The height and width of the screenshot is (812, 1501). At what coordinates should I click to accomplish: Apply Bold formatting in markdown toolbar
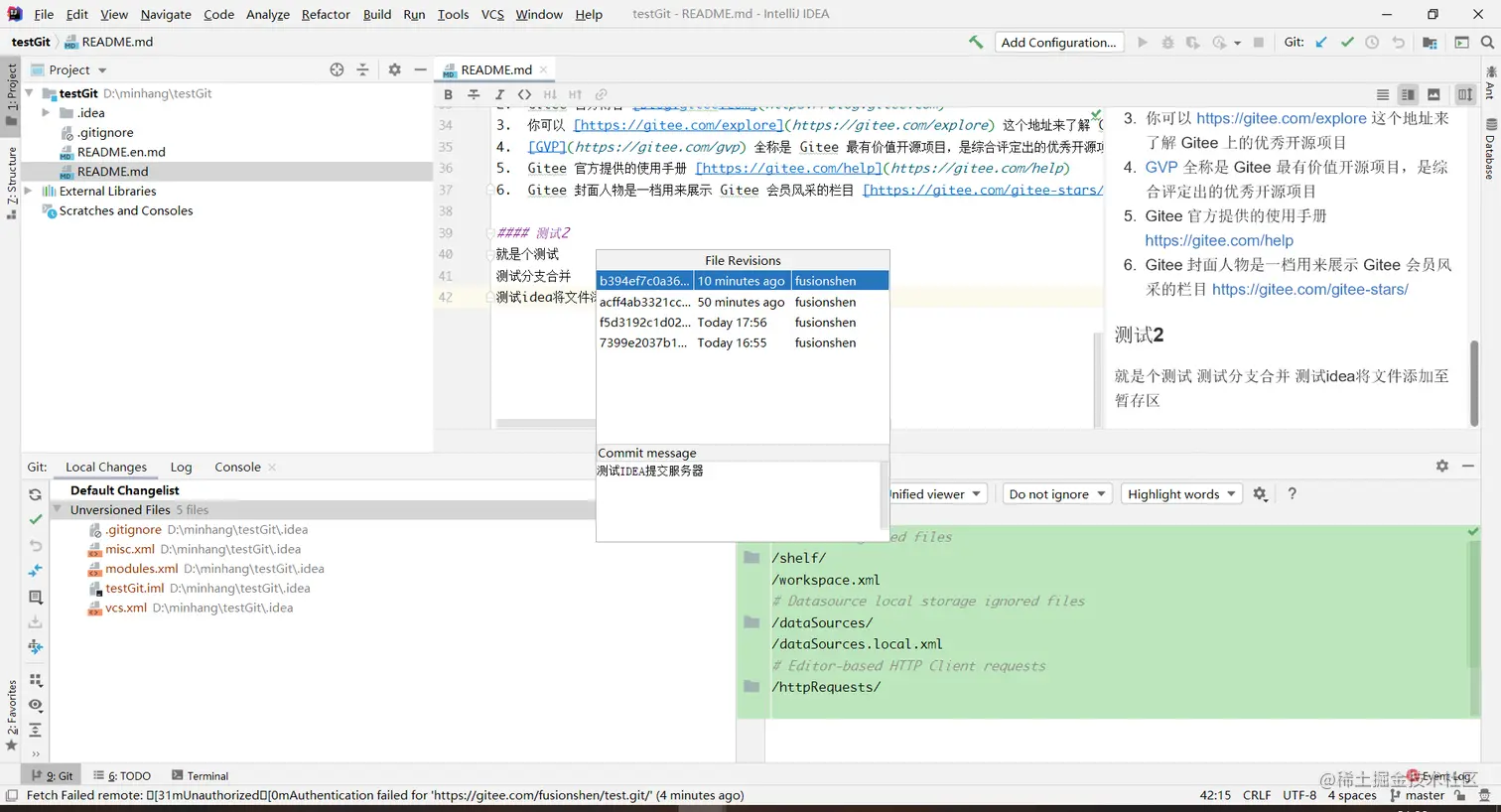[448, 94]
